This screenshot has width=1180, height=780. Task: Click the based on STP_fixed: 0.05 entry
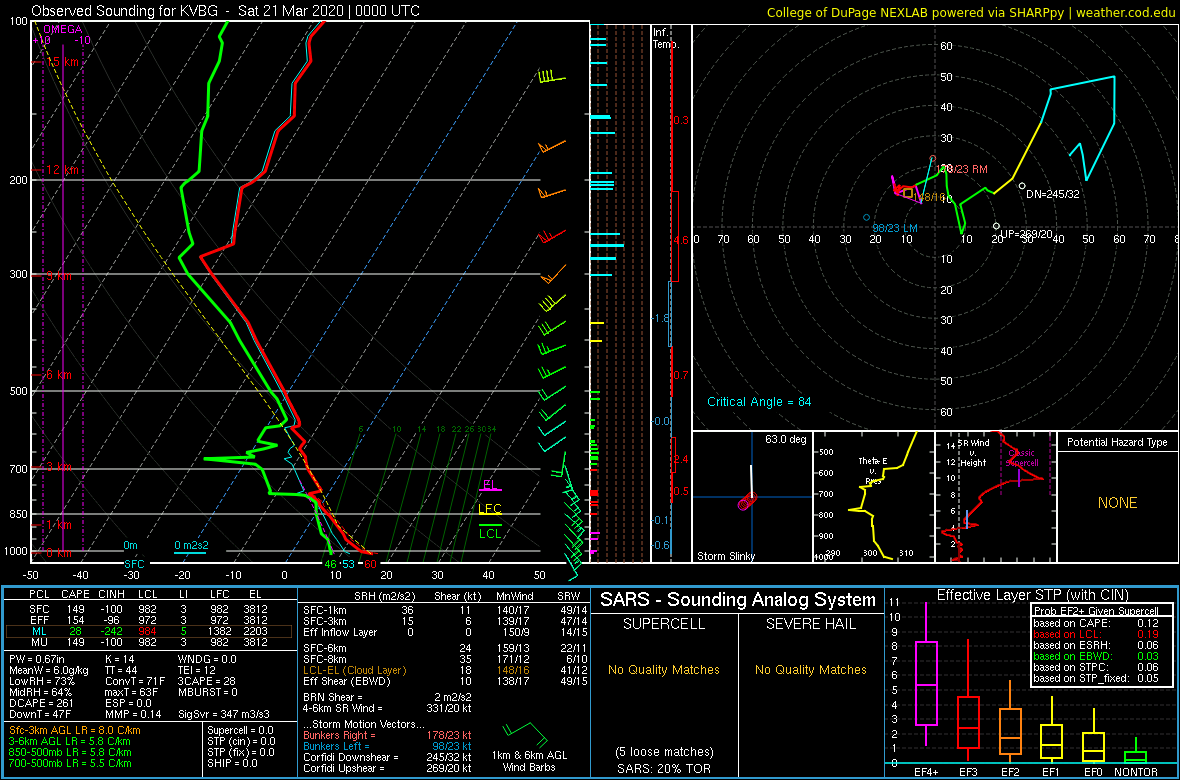pos(1096,678)
